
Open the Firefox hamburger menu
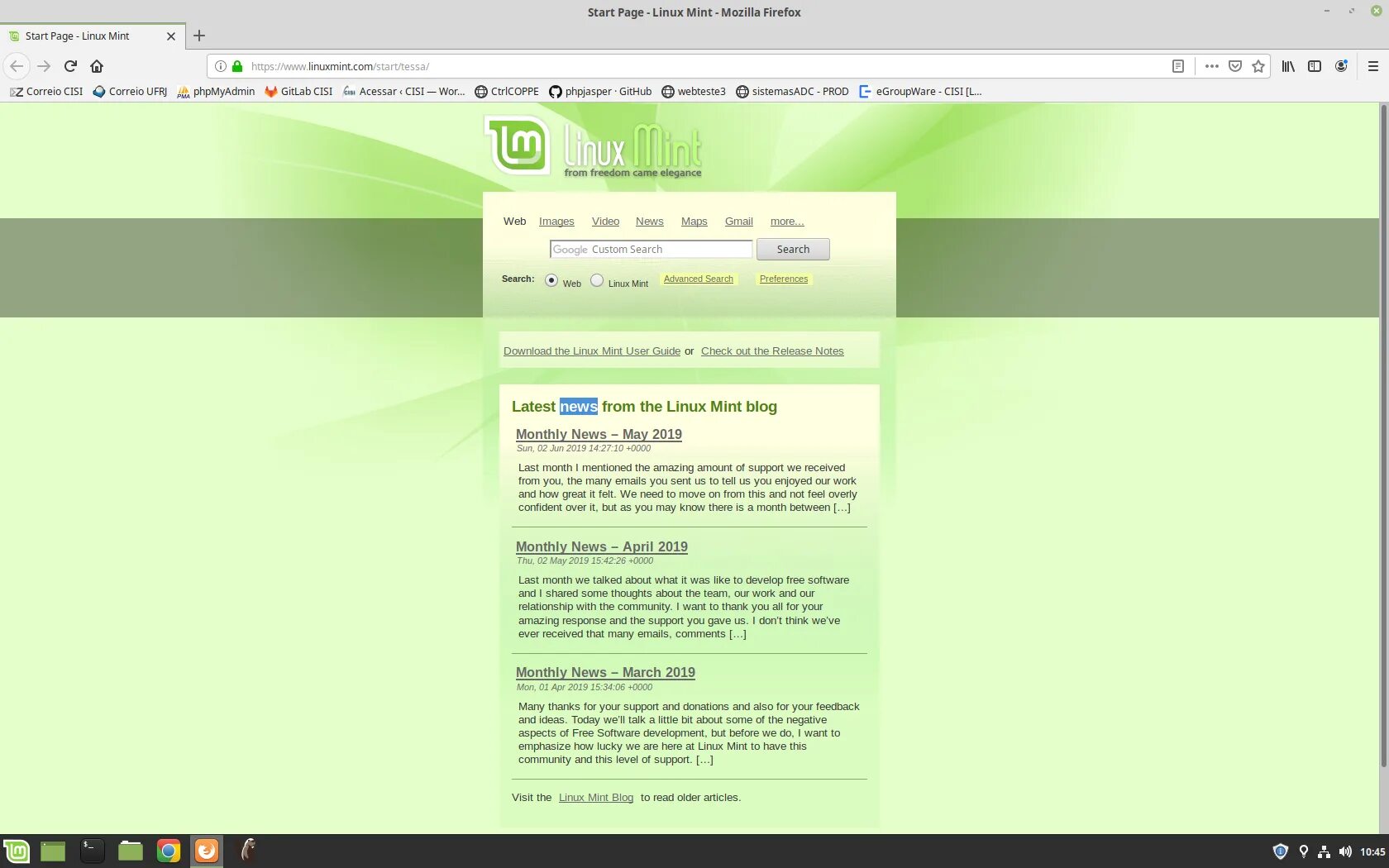tap(1372, 66)
